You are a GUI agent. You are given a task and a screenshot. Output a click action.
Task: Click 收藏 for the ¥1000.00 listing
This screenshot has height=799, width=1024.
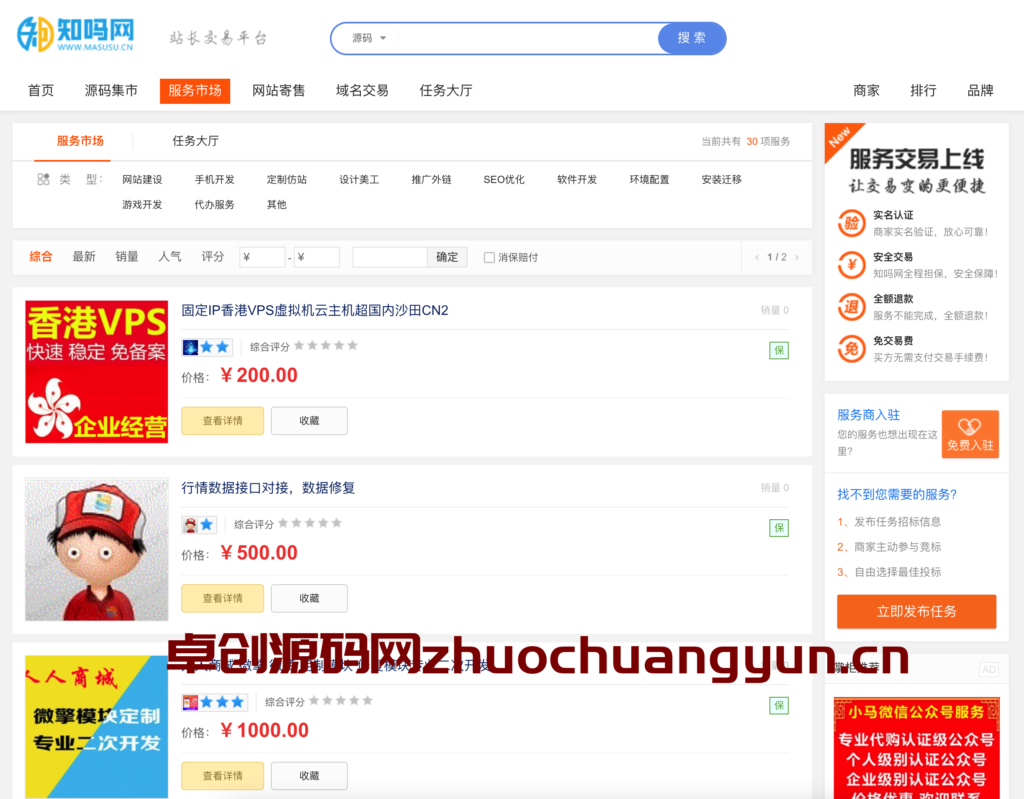[309, 776]
